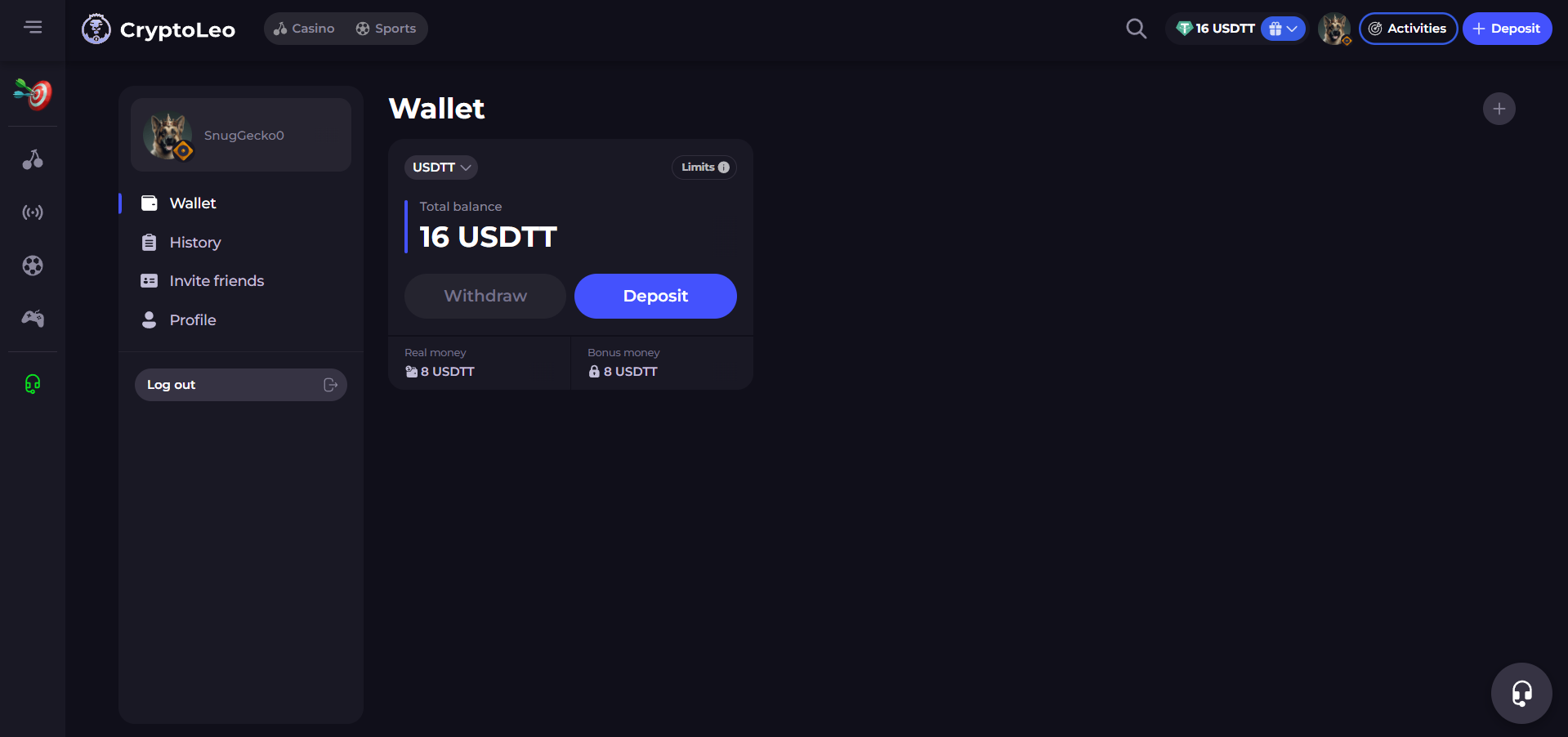Viewport: 1568px width, 737px height.
Task: Expand the gift bonus dropdown in header
Action: [1283, 29]
